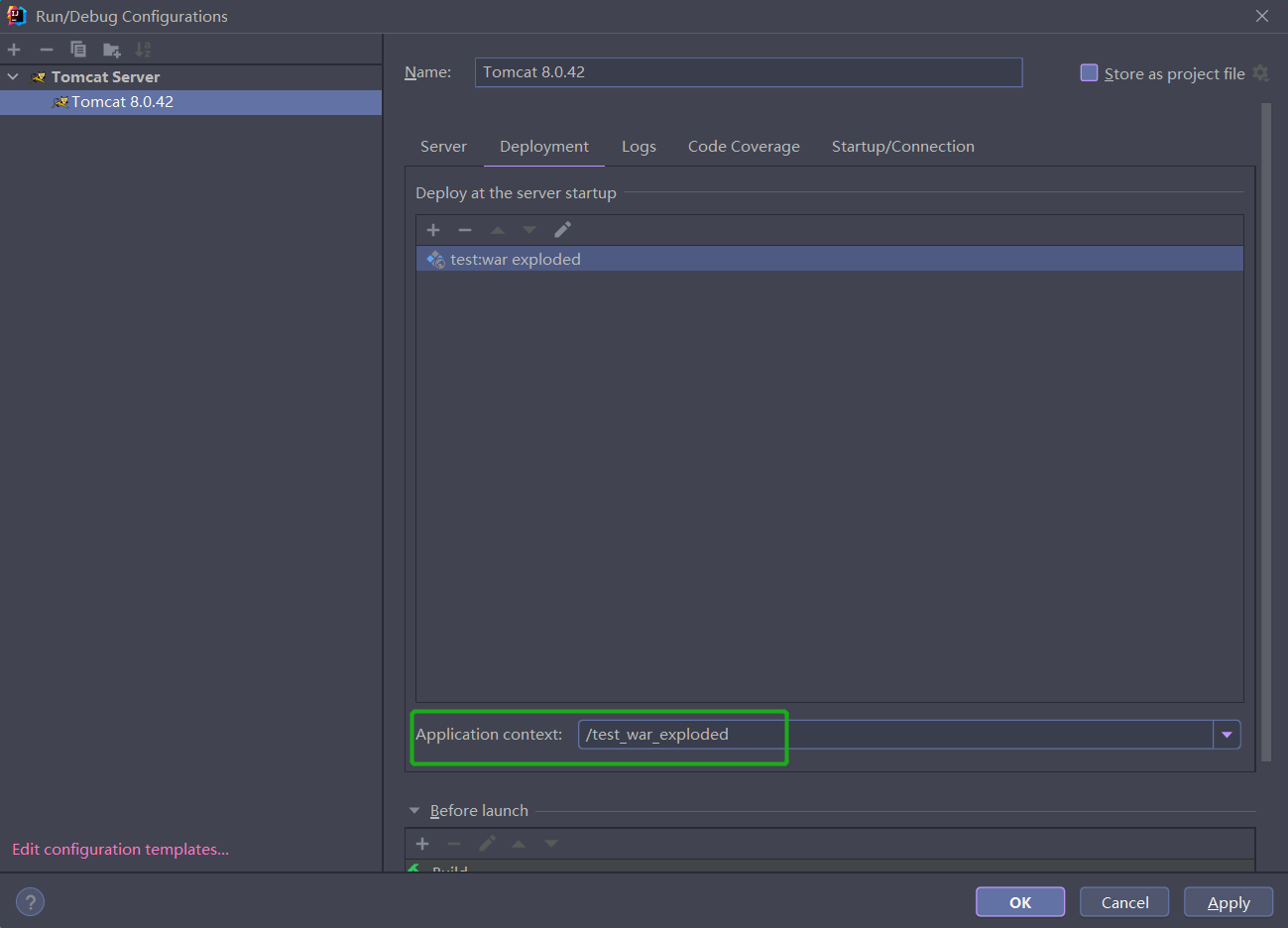This screenshot has width=1288, height=928.
Task: Sort configurations alphabetically icon
Action: click(x=143, y=50)
